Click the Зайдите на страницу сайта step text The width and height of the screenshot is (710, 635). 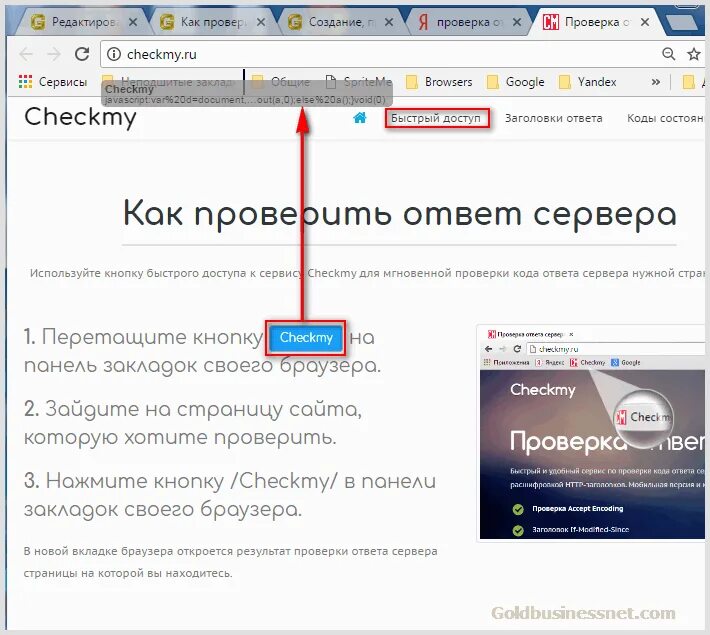pyautogui.click(x=193, y=423)
